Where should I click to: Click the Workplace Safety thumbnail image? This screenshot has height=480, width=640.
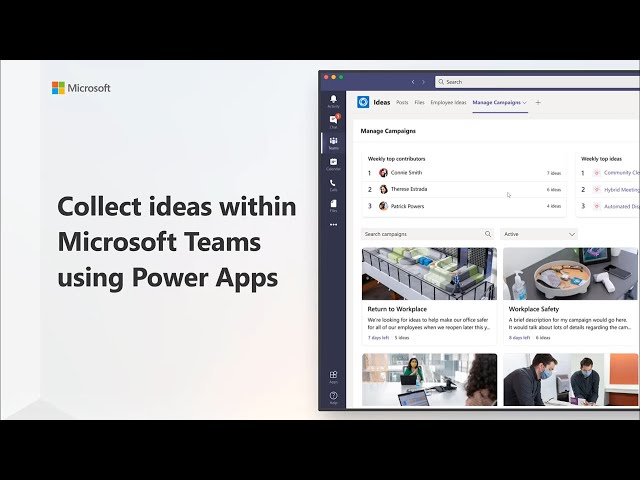pyautogui.click(x=570, y=274)
